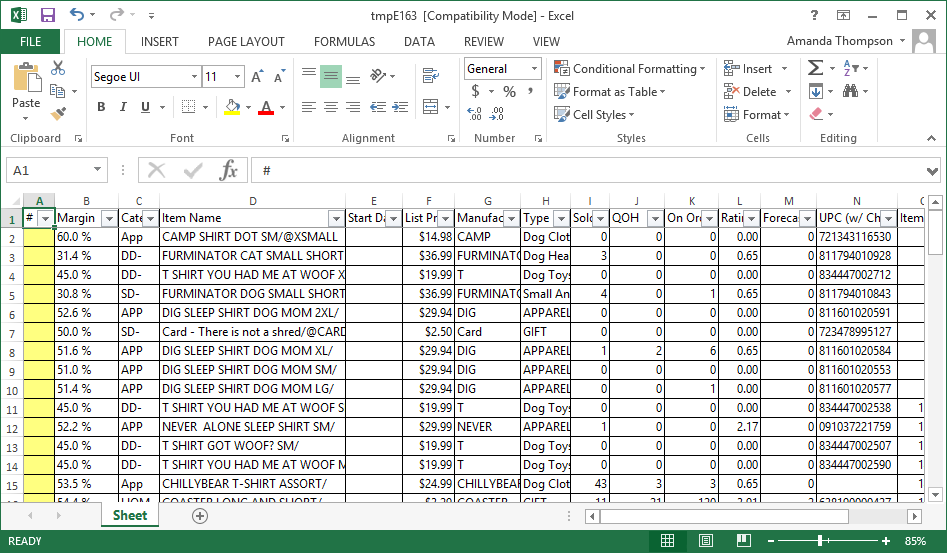This screenshot has width=947, height=553.
Task: Switch to the PAGE LAYOUT tab
Action: click(246, 42)
